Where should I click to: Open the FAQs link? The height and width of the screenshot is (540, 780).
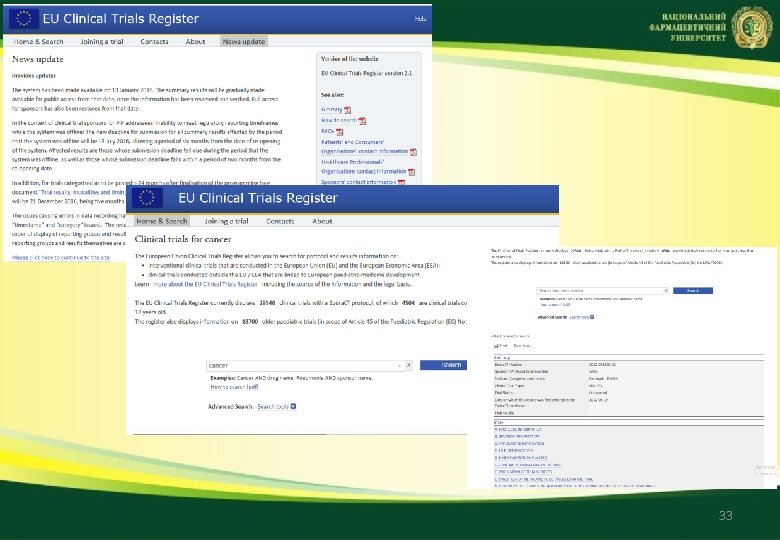click(327, 131)
